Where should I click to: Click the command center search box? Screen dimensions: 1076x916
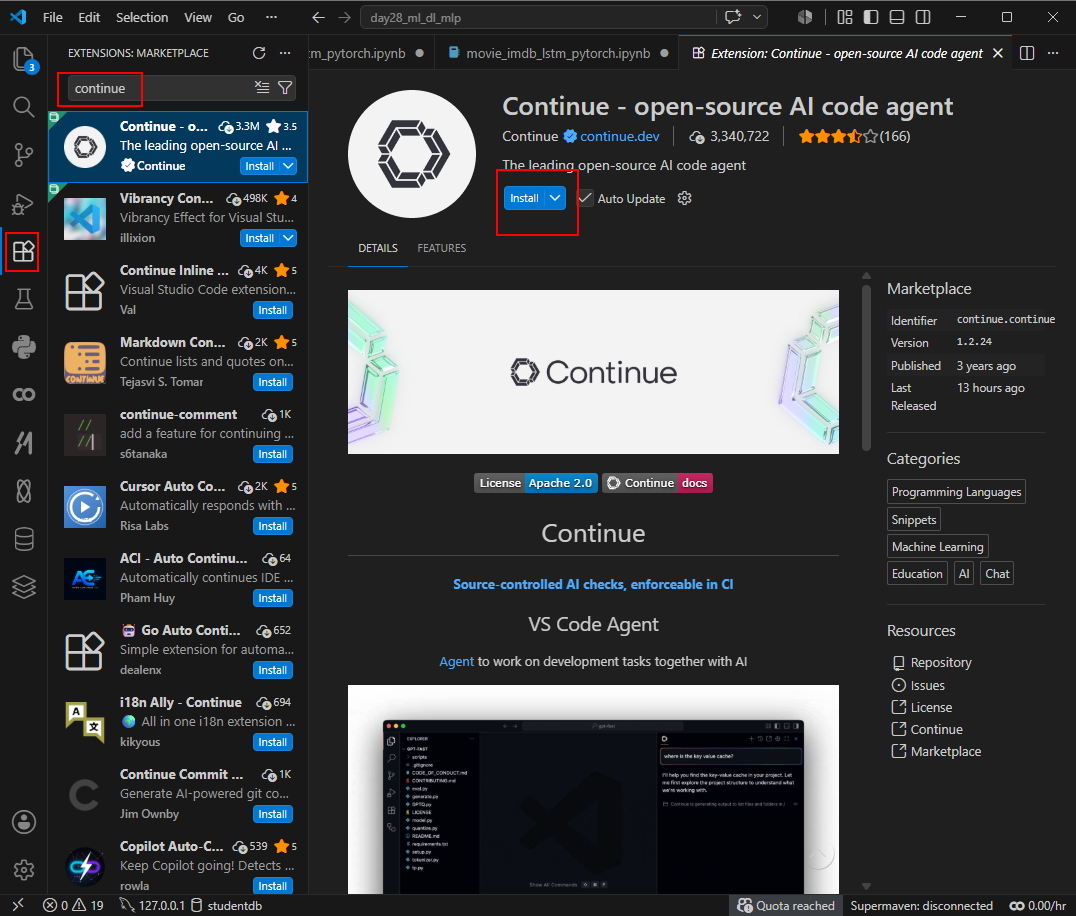point(537,17)
